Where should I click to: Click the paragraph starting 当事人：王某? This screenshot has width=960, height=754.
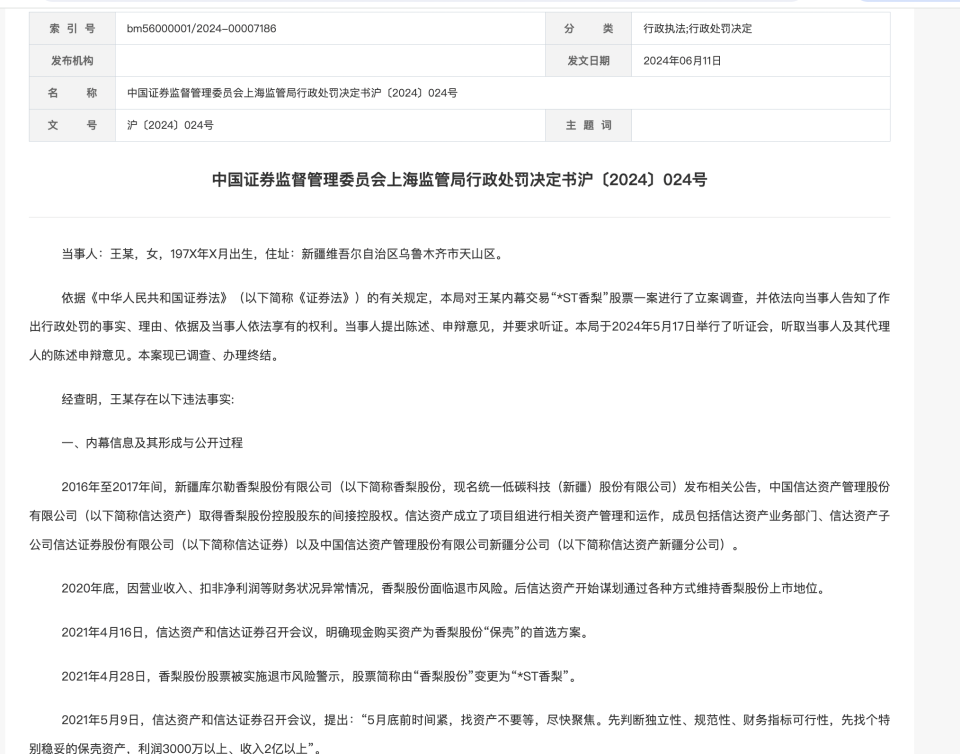click(x=284, y=254)
